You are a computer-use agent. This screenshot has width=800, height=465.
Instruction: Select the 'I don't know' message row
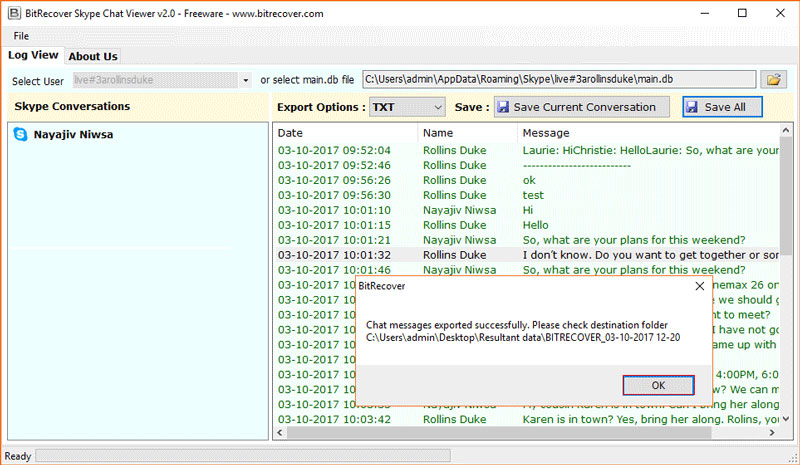click(x=528, y=255)
